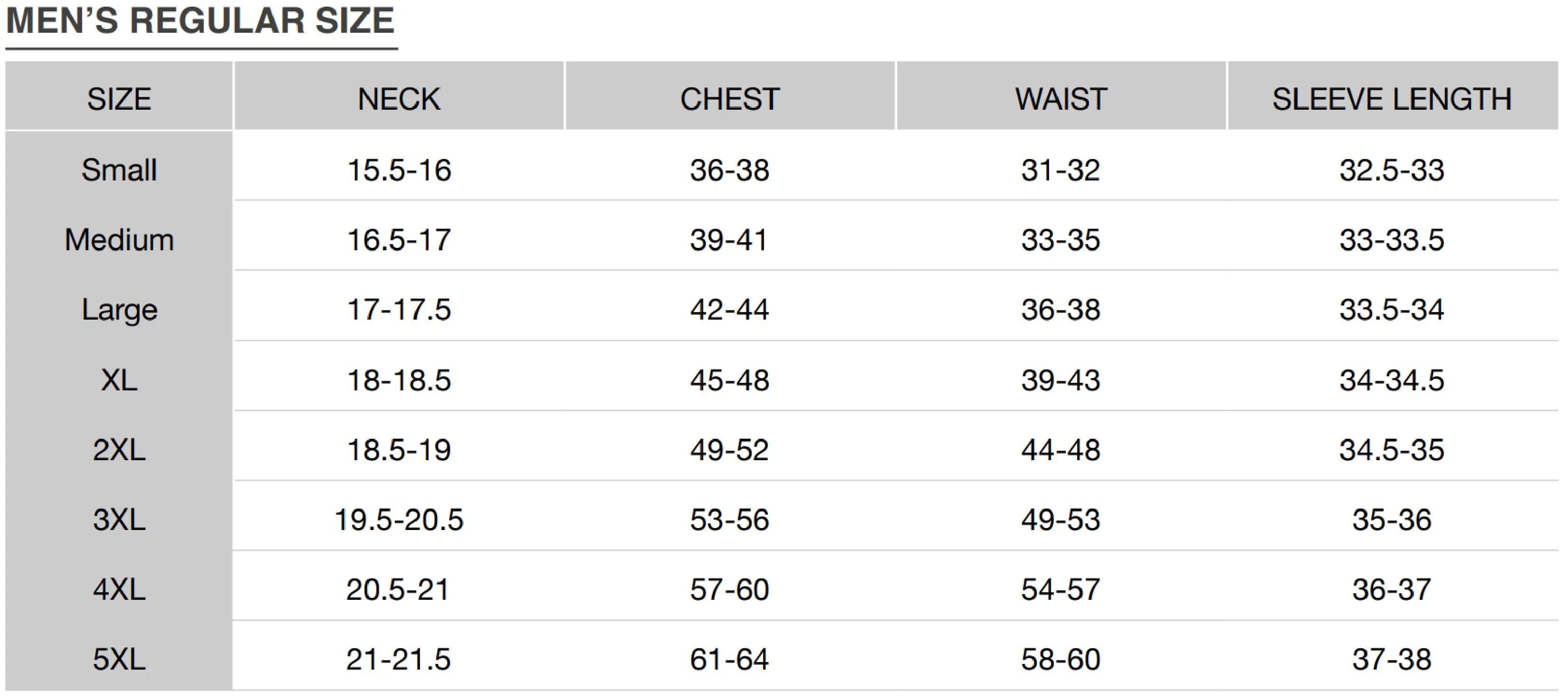Select the 3XL size row label
This screenshot has width=1568, height=700.
(x=119, y=520)
